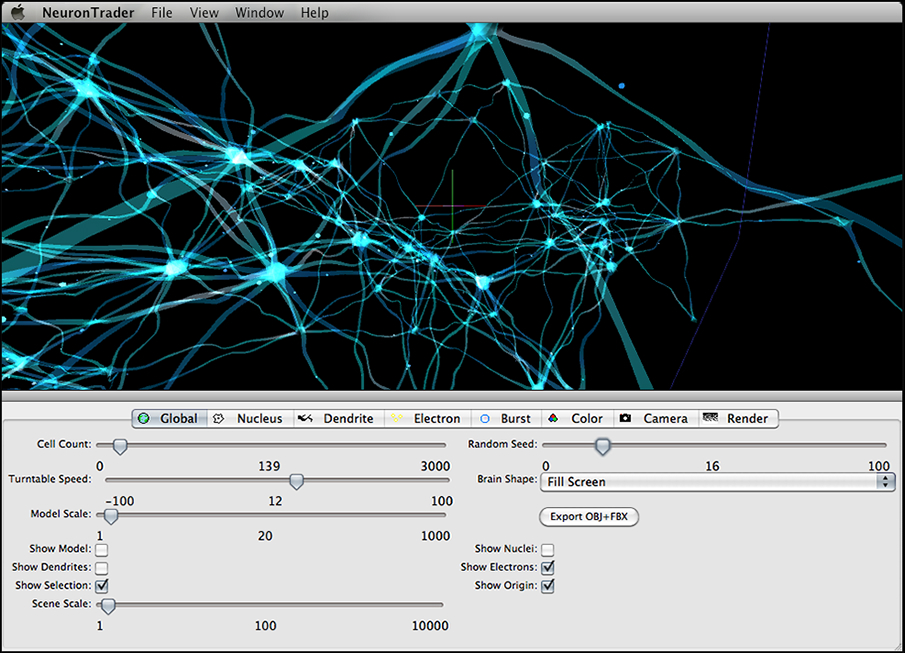Click the Render tab clapperboard icon
905x653 pixels.
click(710, 417)
